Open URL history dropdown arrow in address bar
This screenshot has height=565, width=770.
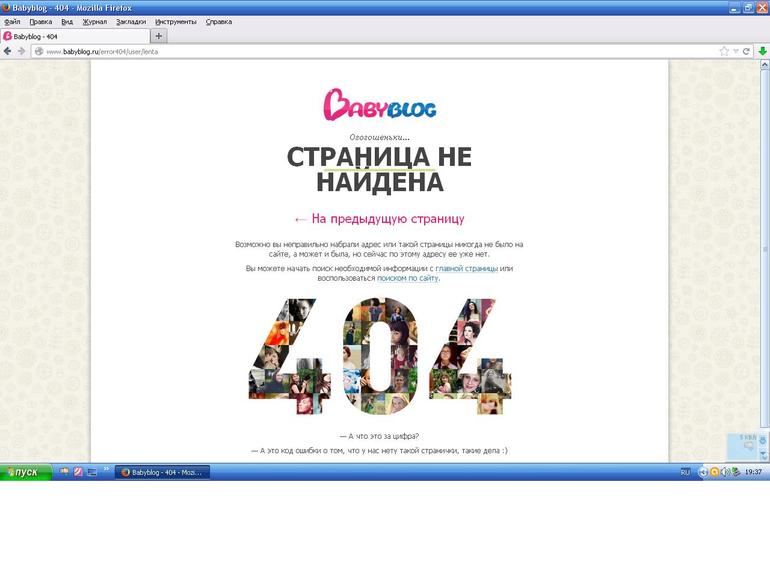[736, 51]
